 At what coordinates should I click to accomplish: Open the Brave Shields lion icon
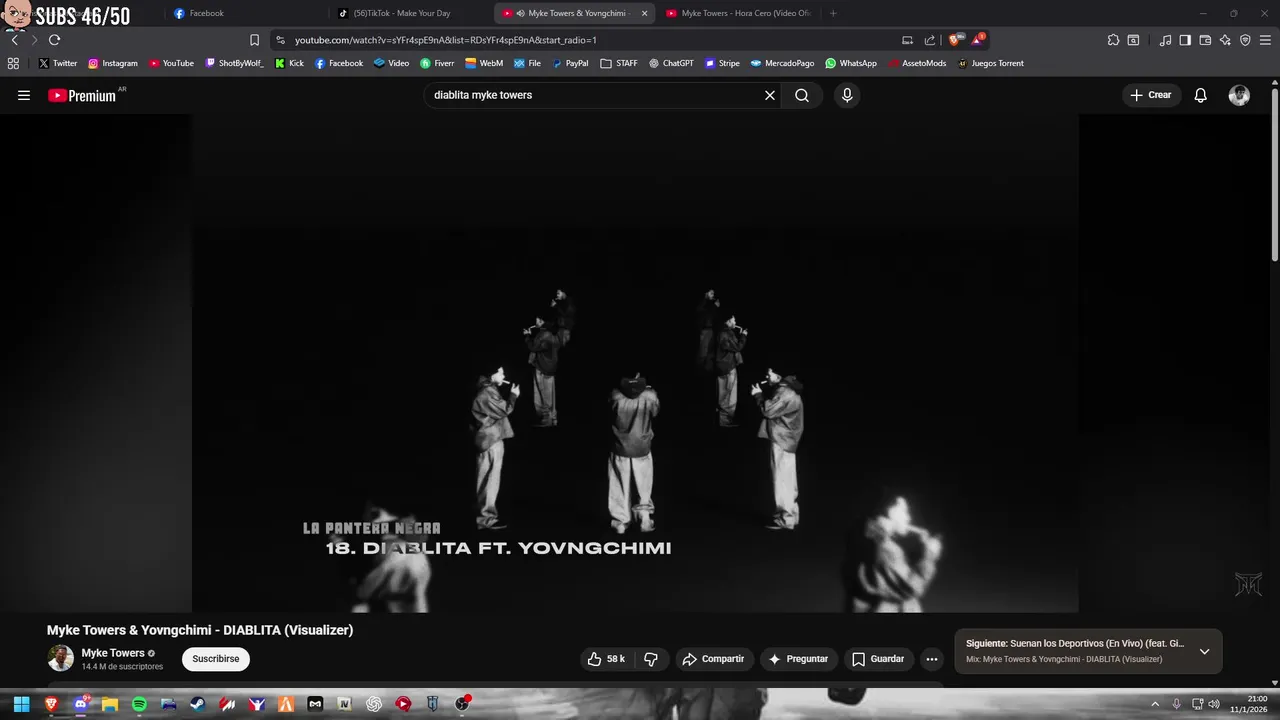pos(955,40)
